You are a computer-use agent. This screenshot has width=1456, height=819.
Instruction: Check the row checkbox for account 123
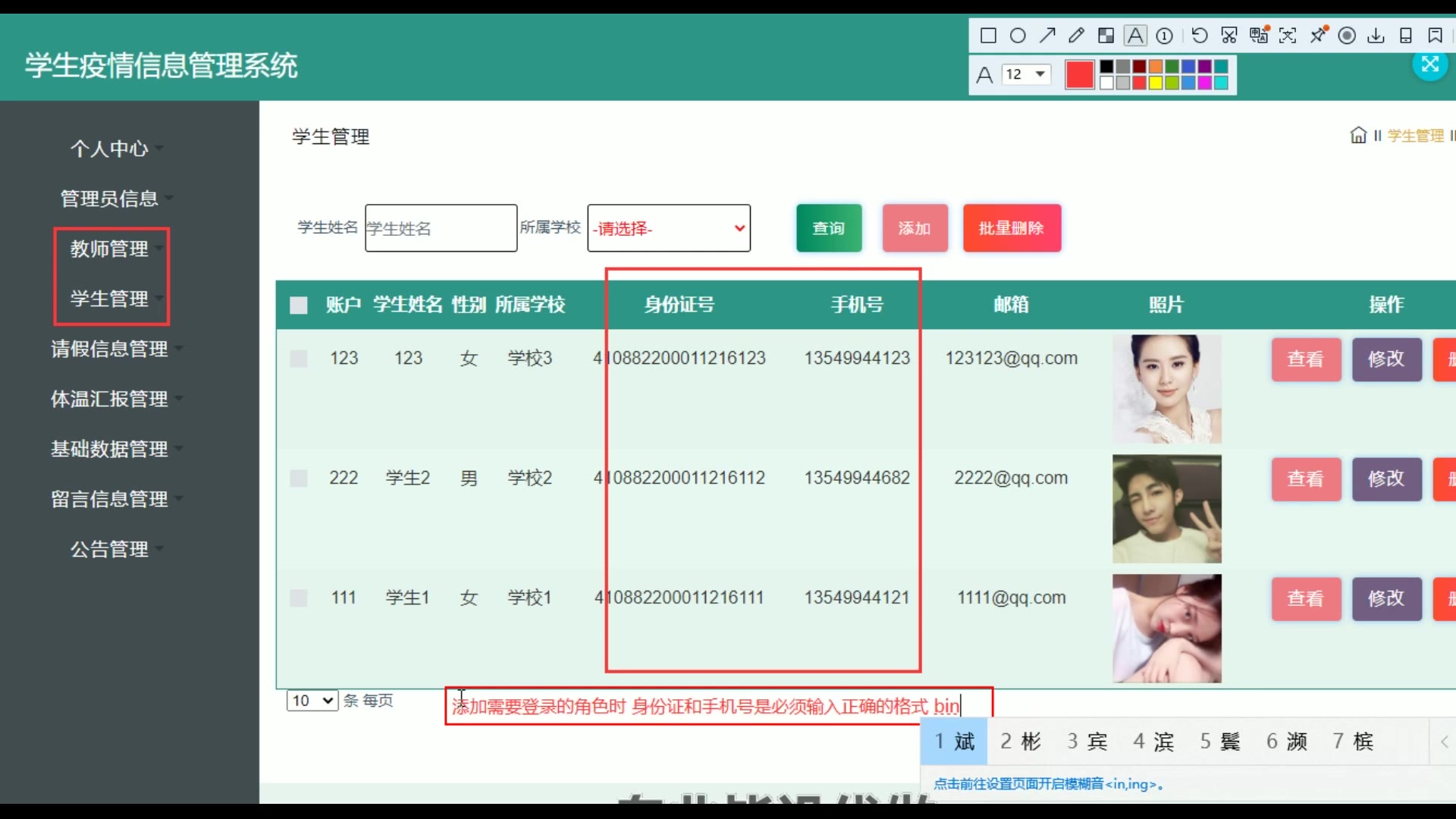(299, 359)
